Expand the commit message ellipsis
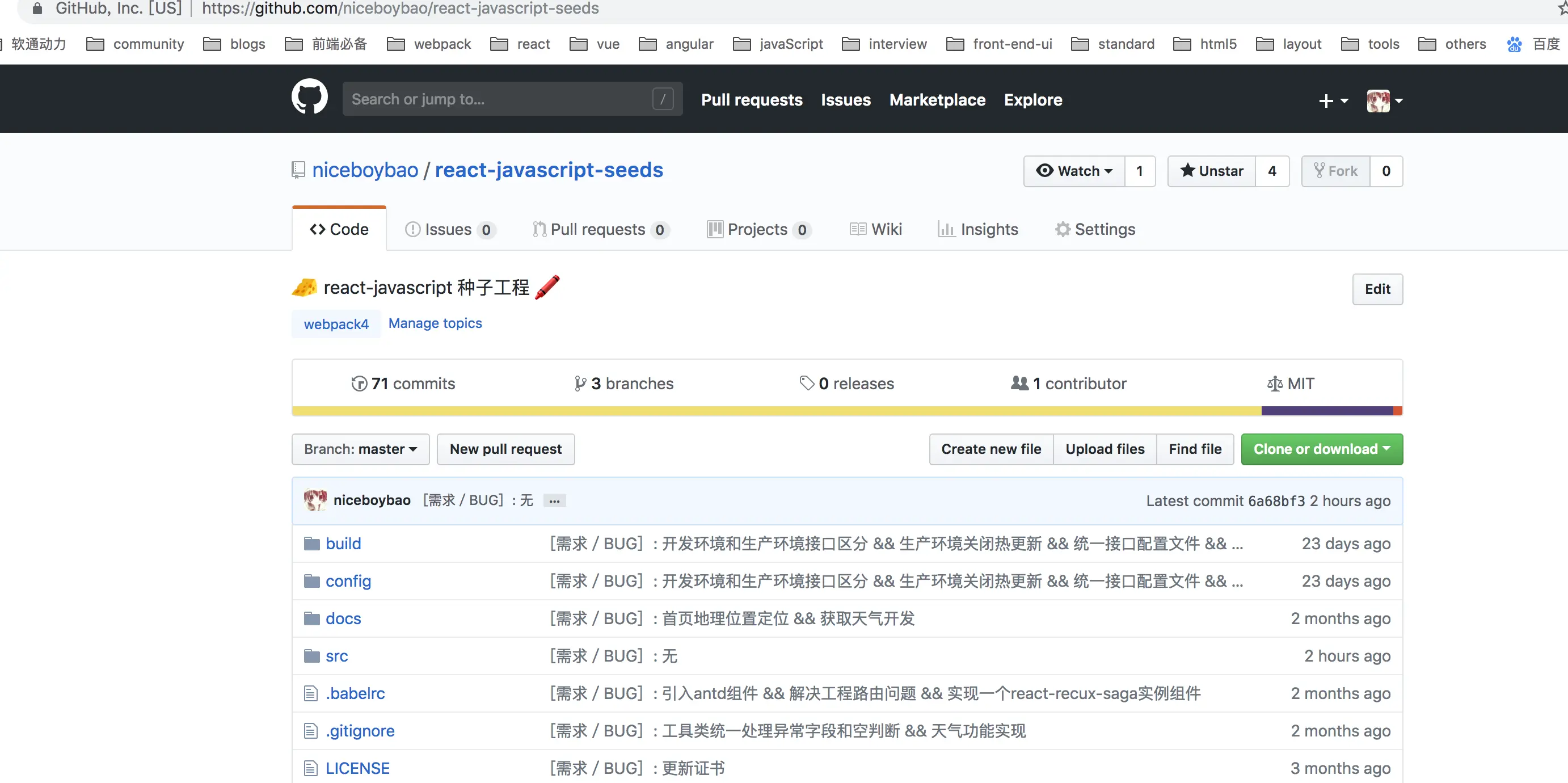1568x783 pixels. [554, 500]
